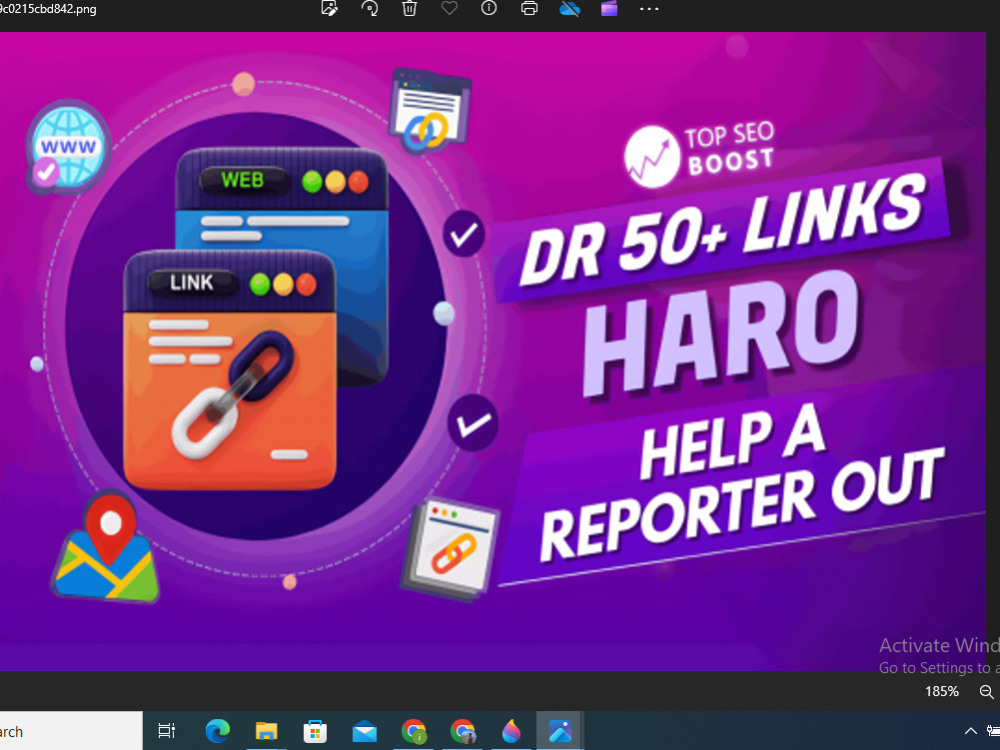Select the active Photos app taskbar icon
This screenshot has height=750, width=1000.
[560, 731]
